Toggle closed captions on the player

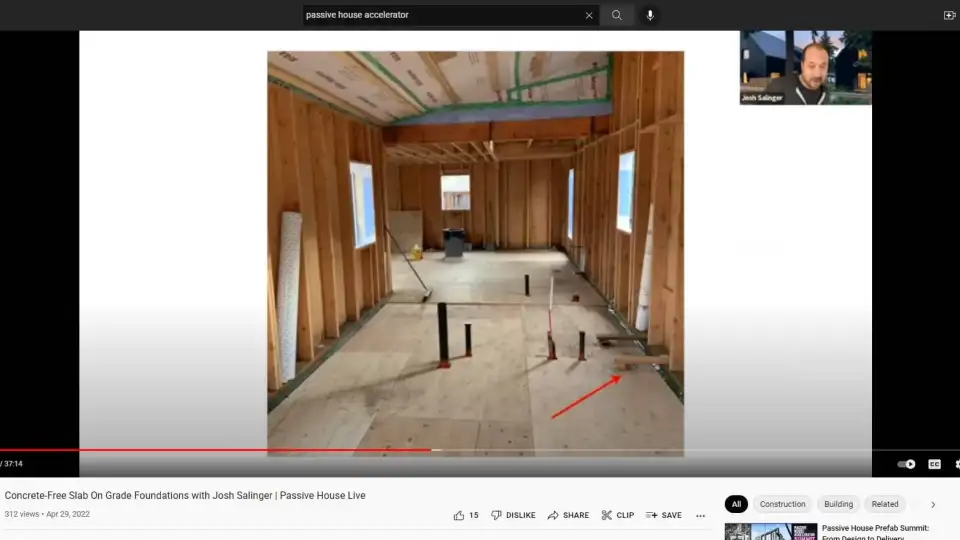(x=934, y=464)
